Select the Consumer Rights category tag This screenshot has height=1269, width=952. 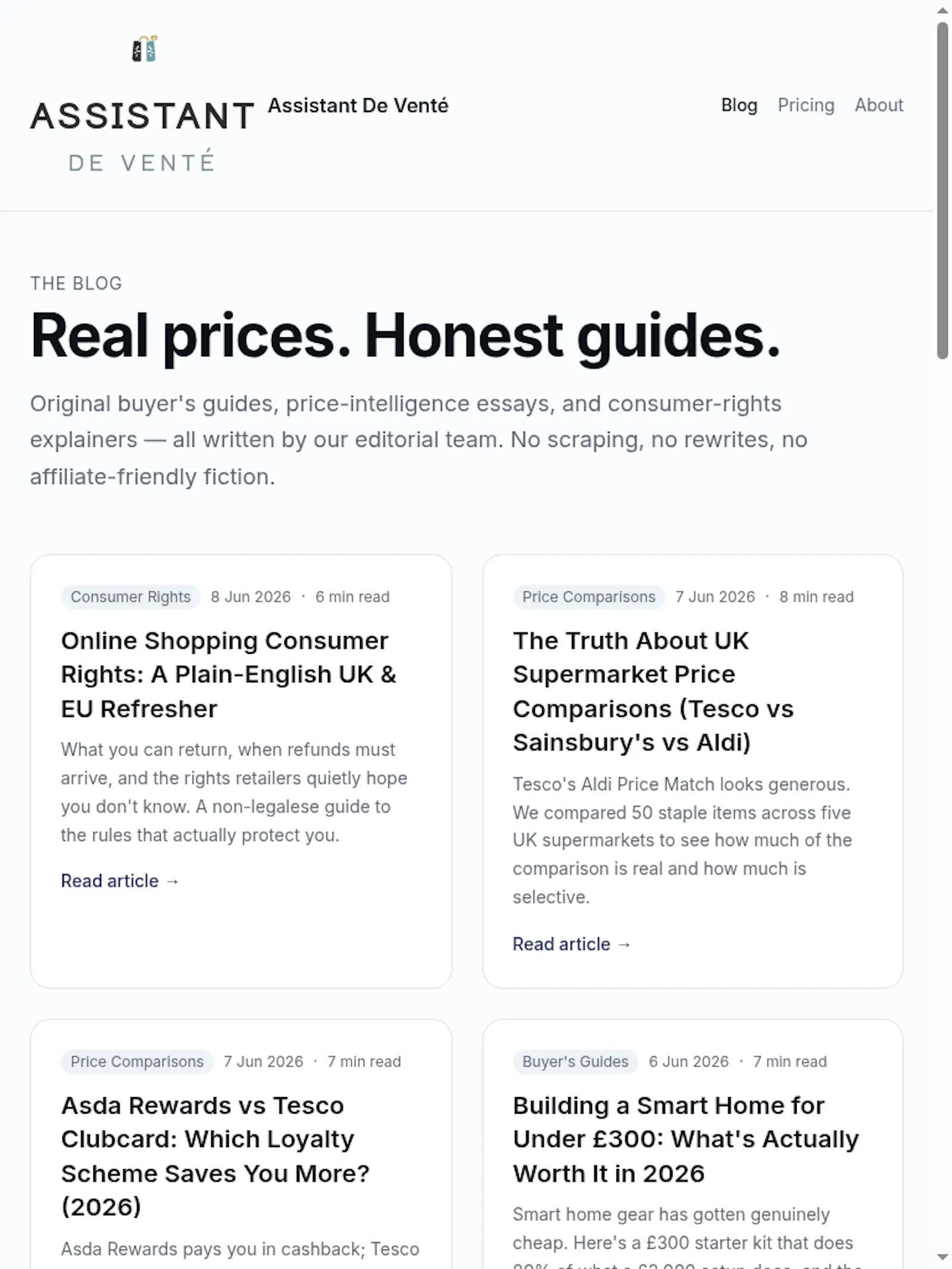[130, 597]
